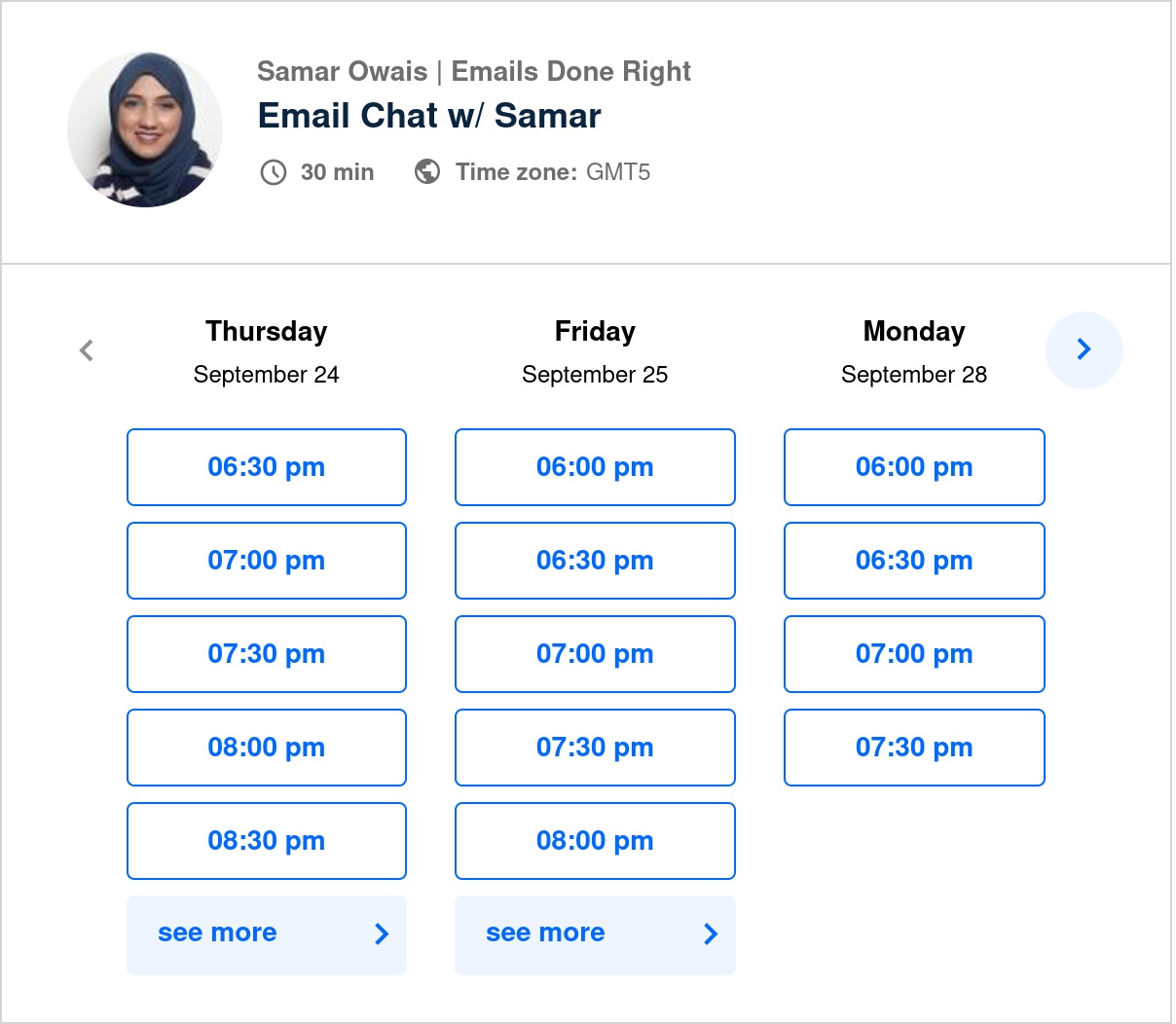The image size is (1176, 1024).
Task: Pick Monday 07:30 pm slot
Action: [x=914, y=748]
